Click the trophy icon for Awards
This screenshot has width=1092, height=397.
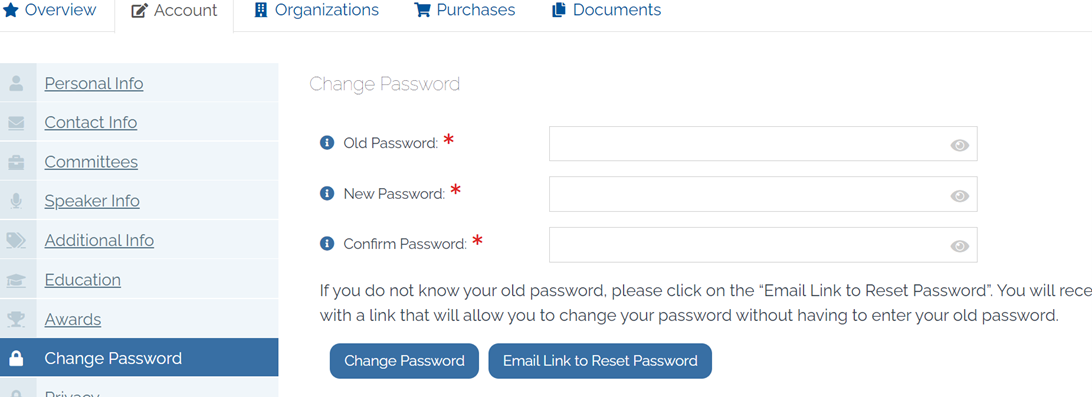click(16, 320)
